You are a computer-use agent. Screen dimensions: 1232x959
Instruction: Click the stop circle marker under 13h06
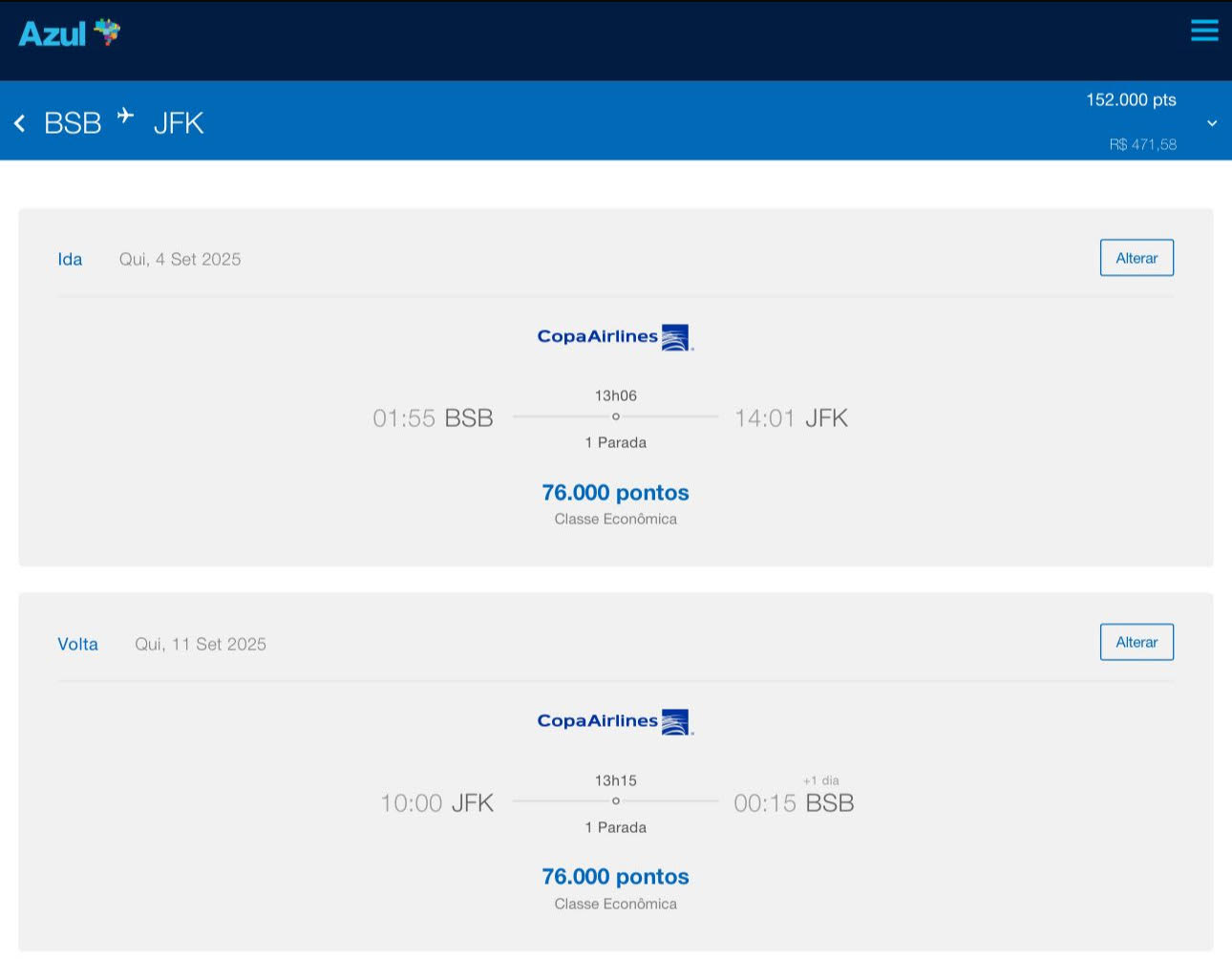616,416
